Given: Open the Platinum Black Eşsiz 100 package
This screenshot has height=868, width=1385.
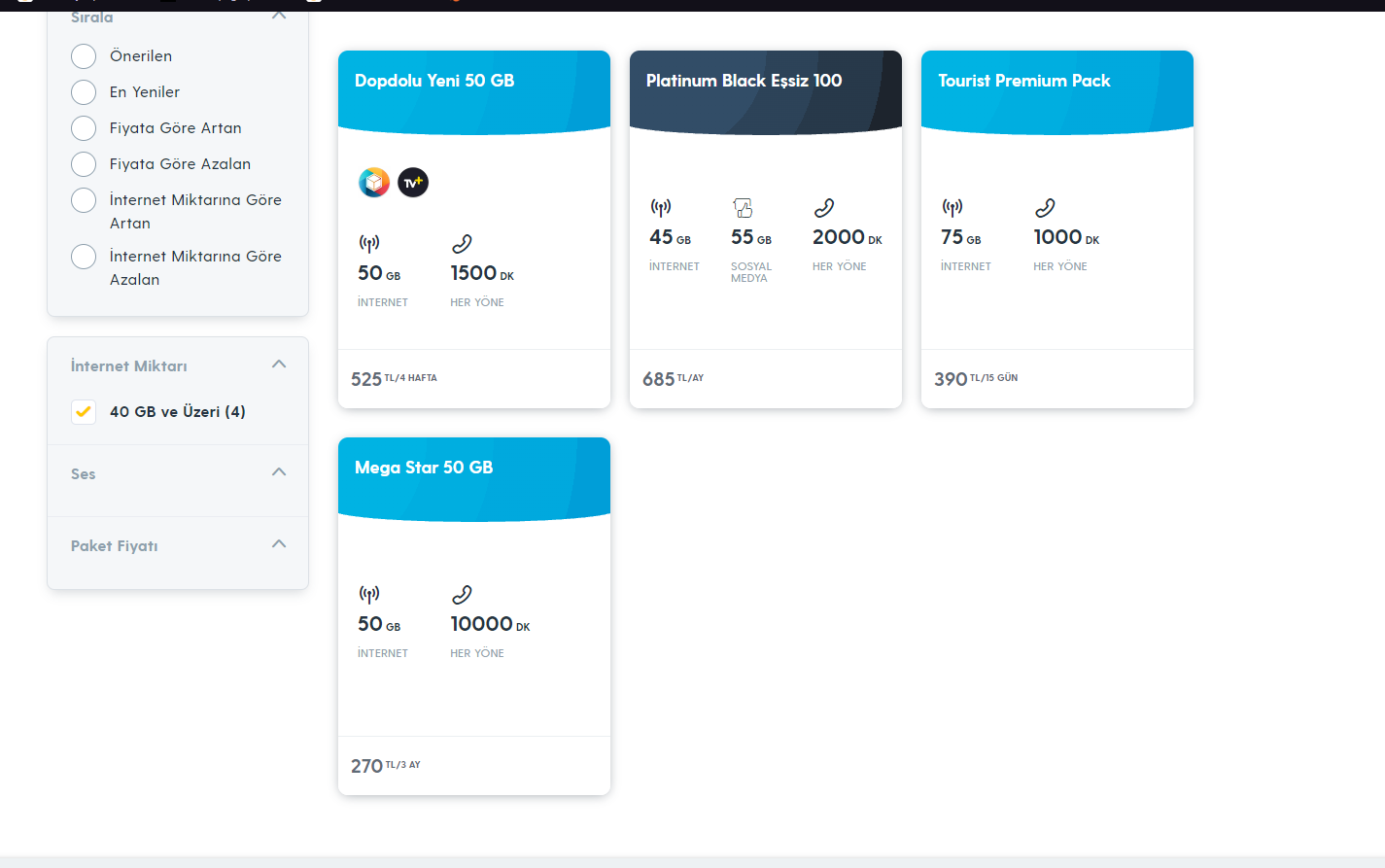Looking at the screenshot, I should tap(744, 81).
